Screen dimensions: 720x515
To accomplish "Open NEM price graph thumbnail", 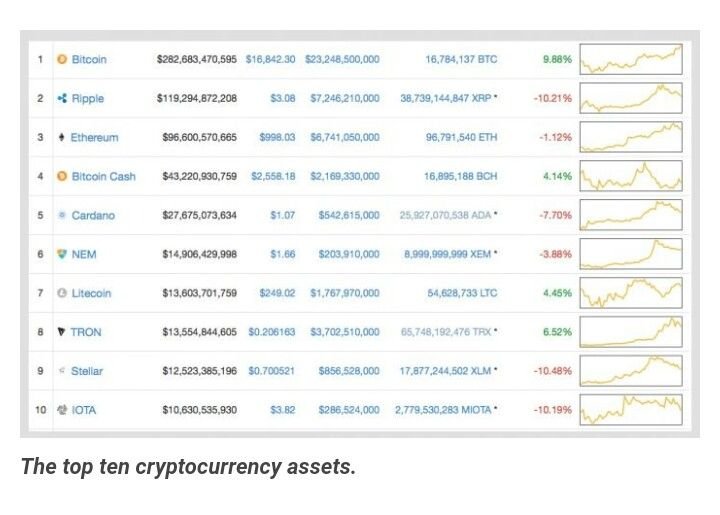I will coord(631,254).
